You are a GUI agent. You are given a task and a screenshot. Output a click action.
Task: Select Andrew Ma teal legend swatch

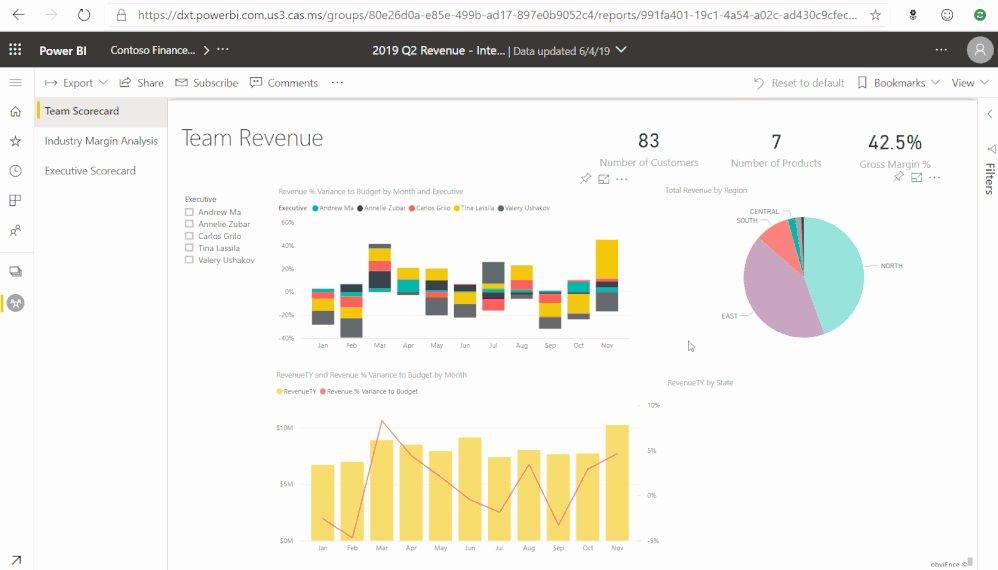click(315, 208)
